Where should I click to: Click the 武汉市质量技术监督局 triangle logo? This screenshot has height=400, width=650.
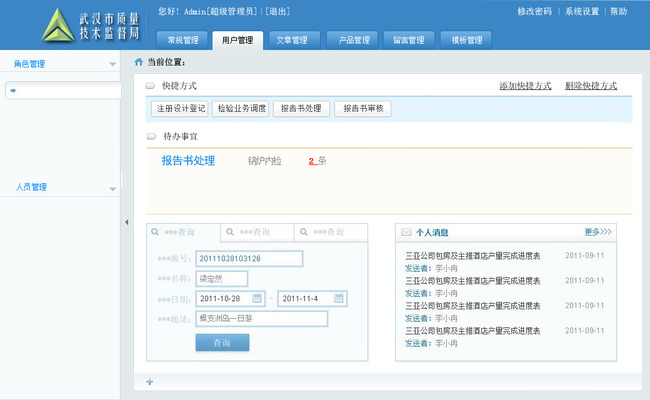pos(58,26)
